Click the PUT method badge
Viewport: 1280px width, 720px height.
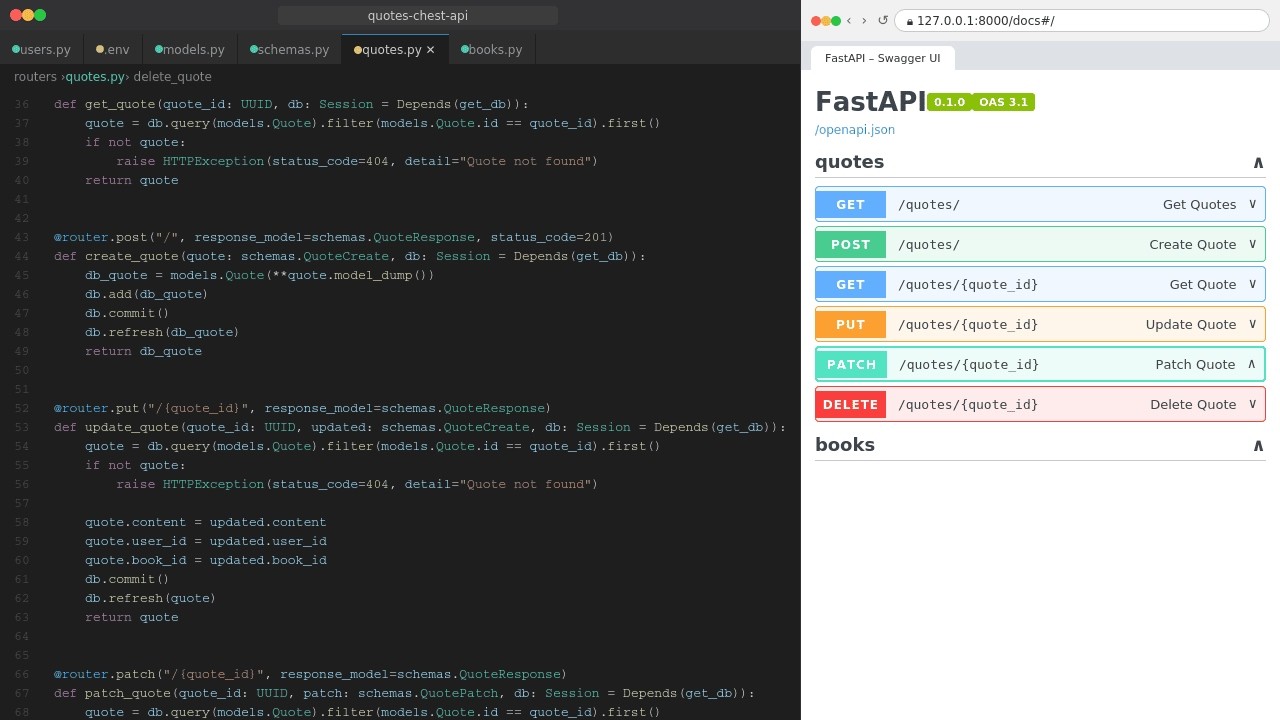pos(851,324)
